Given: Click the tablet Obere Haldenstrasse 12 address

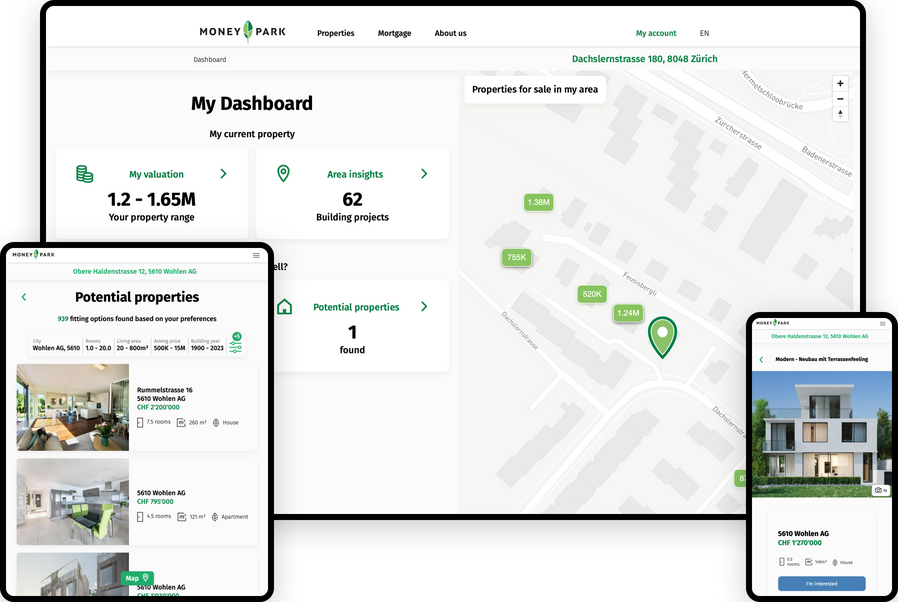Looking at the screenshot, I should [135, 272].
